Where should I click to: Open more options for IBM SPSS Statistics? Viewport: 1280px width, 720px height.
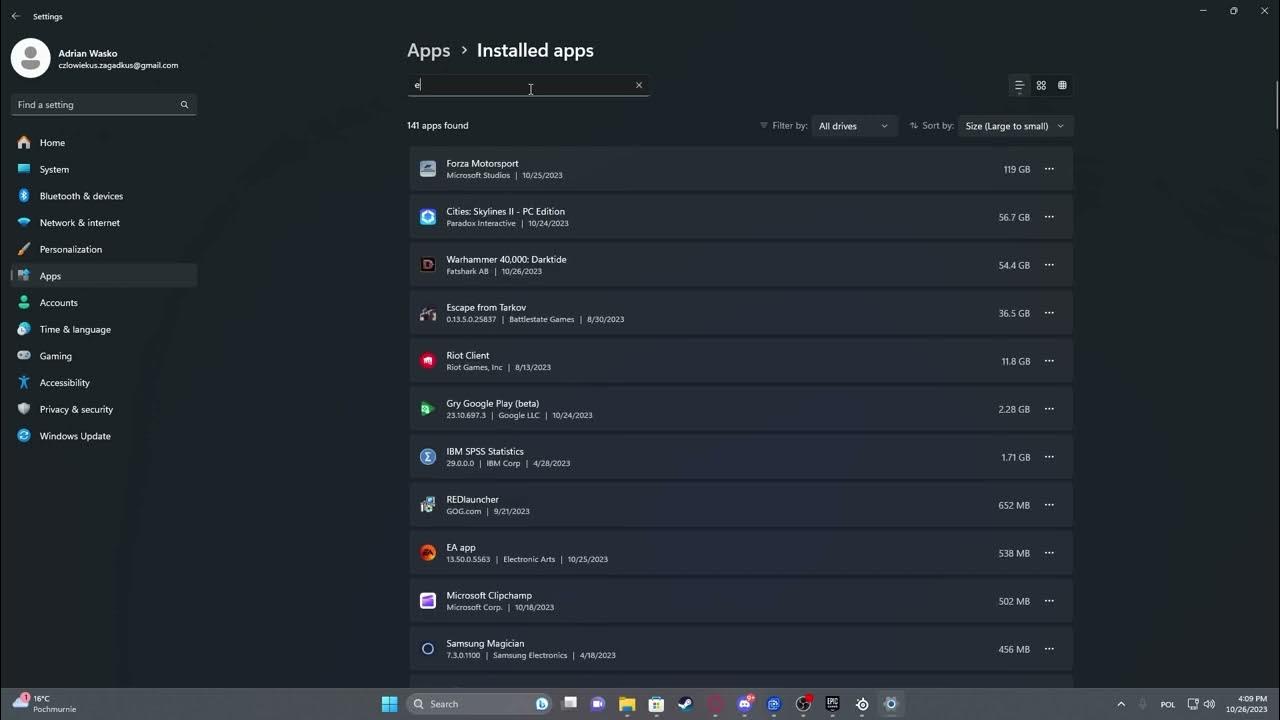pyautogui.click(x=1049, y=457)
